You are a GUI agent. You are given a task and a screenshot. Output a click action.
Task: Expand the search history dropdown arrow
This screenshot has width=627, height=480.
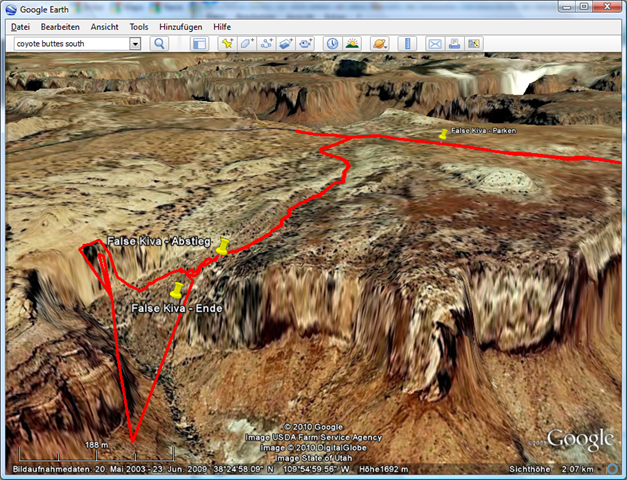tap(135, 44)
